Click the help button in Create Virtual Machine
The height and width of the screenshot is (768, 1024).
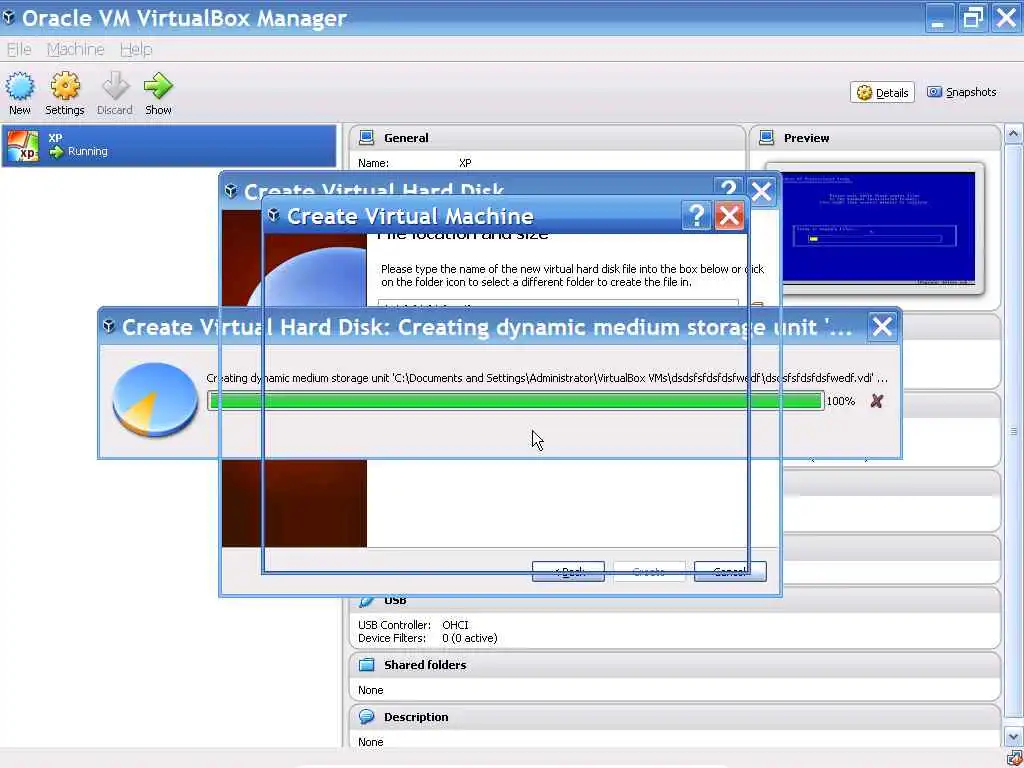click(696, 216)
